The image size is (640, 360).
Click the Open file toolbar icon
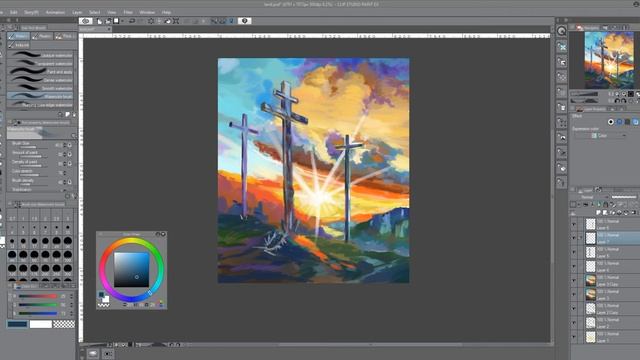click(x=108, y=21)
